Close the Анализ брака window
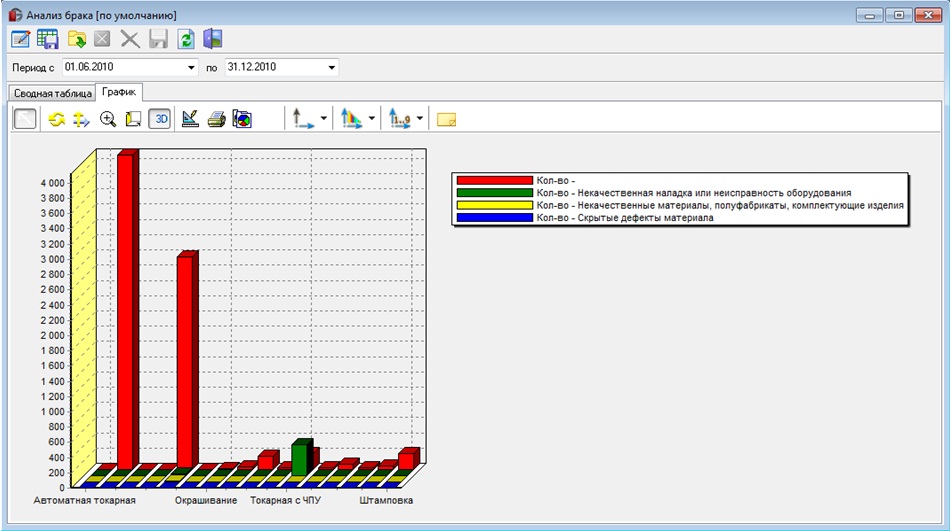This screenshot has width=951, height=531. click(x=928, y=15)
